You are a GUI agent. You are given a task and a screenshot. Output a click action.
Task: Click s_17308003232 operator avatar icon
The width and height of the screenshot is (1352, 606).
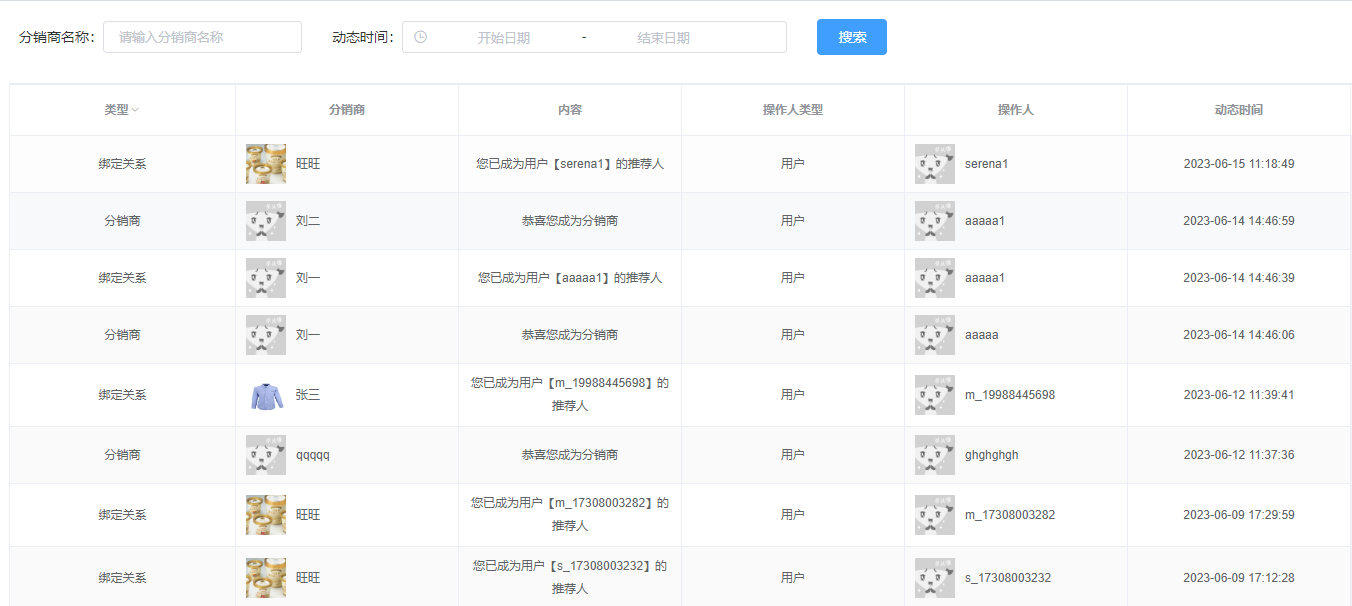point(935,578)
